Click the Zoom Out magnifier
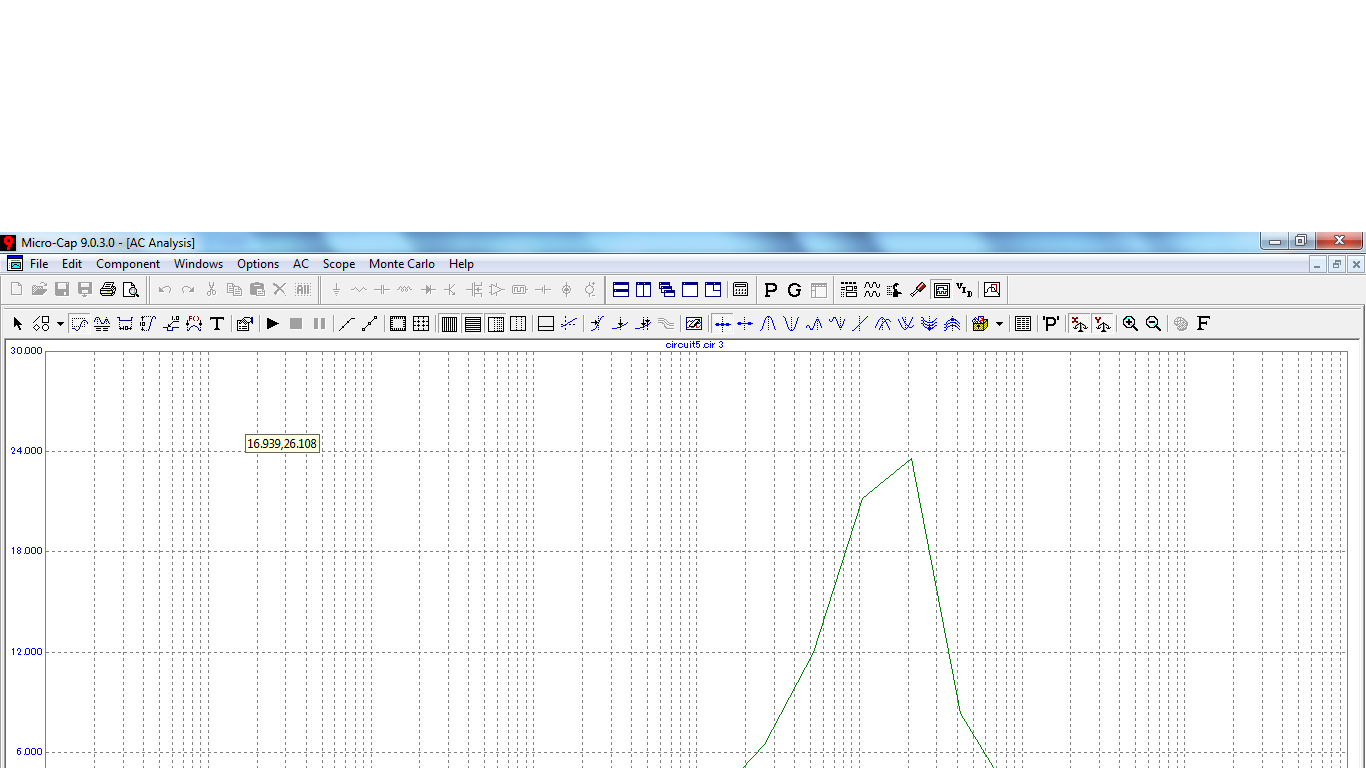 (x=1153, y=324)
